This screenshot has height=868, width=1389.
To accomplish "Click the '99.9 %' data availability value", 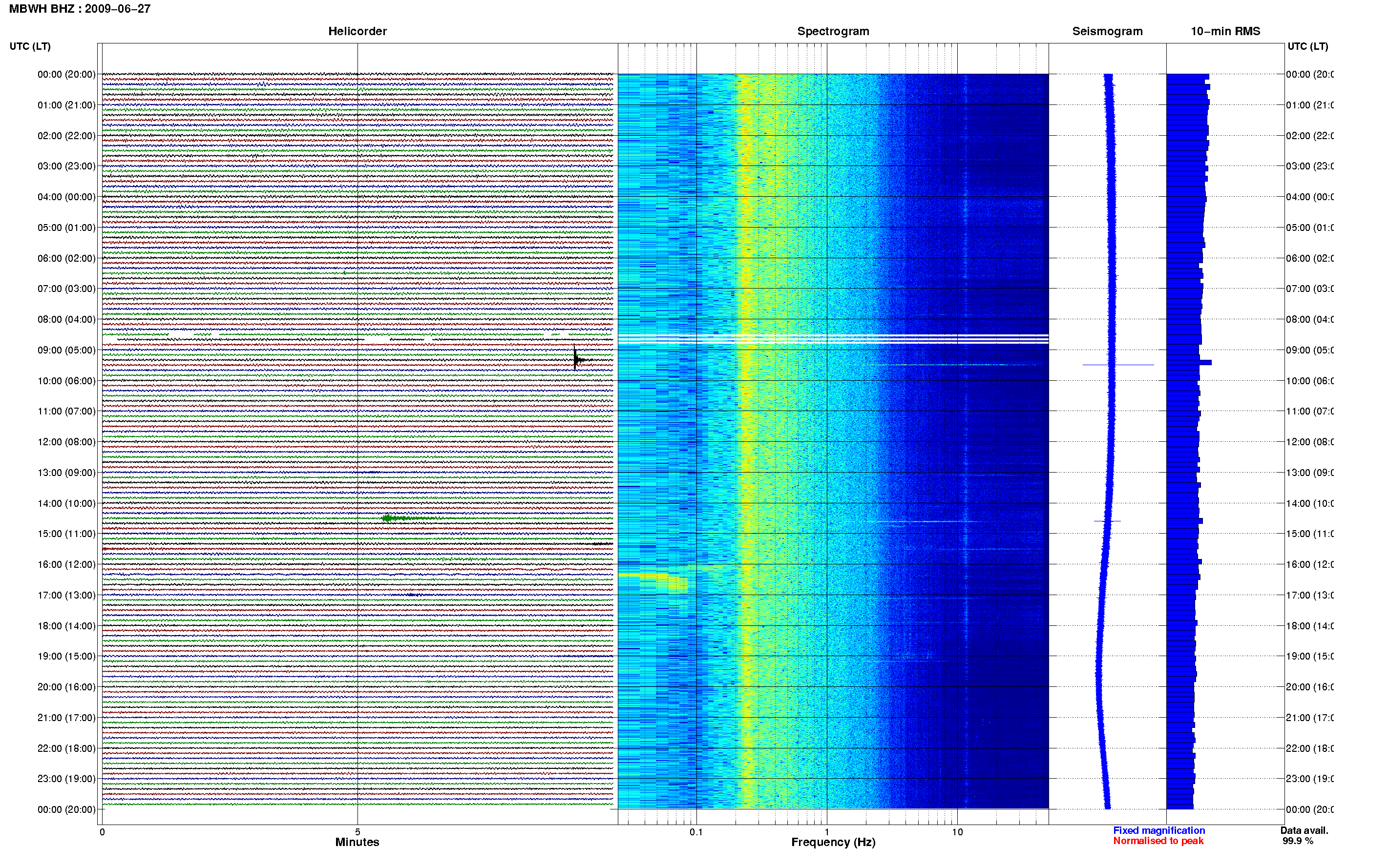I will [1298, 841].
